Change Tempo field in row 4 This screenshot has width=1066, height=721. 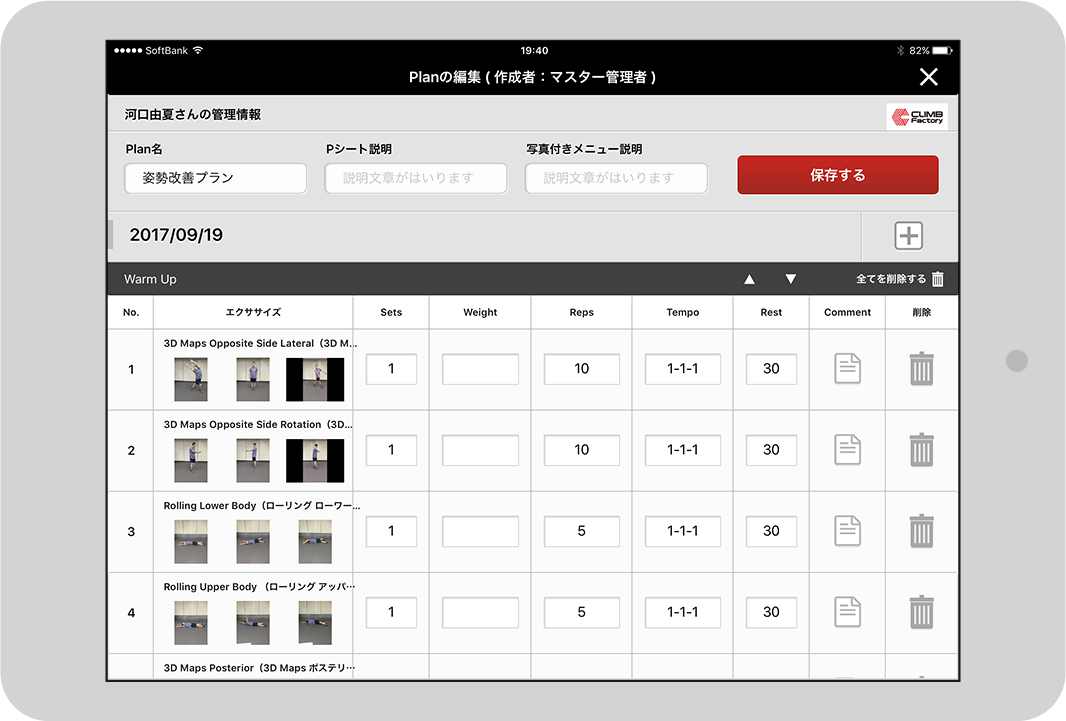pyautogui.click(x=682, y=612)
